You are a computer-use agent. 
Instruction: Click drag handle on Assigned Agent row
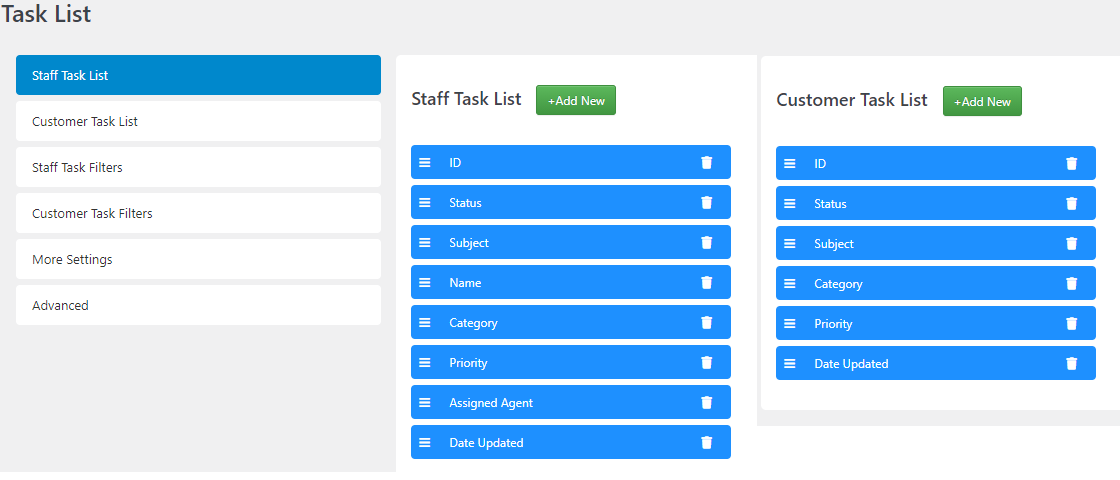(x=424, y=402)
